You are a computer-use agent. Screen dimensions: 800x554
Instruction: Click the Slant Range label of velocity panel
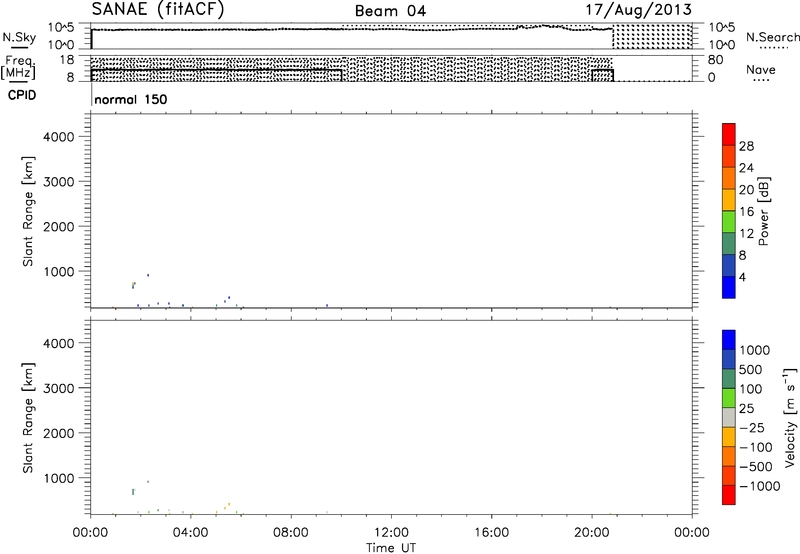coord(28,418)
